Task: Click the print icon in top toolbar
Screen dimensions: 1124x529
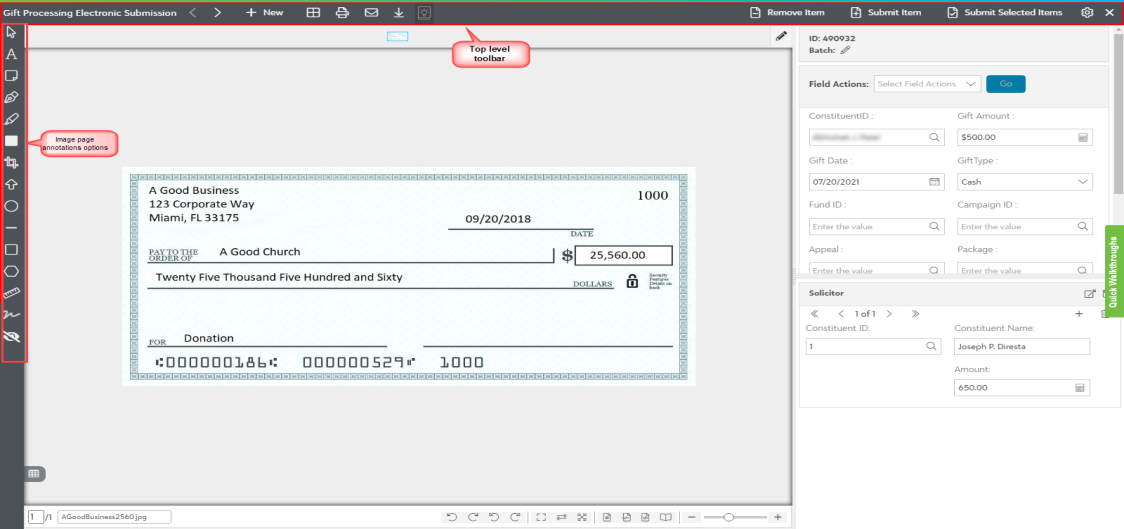Action: (x=342, y=13)
